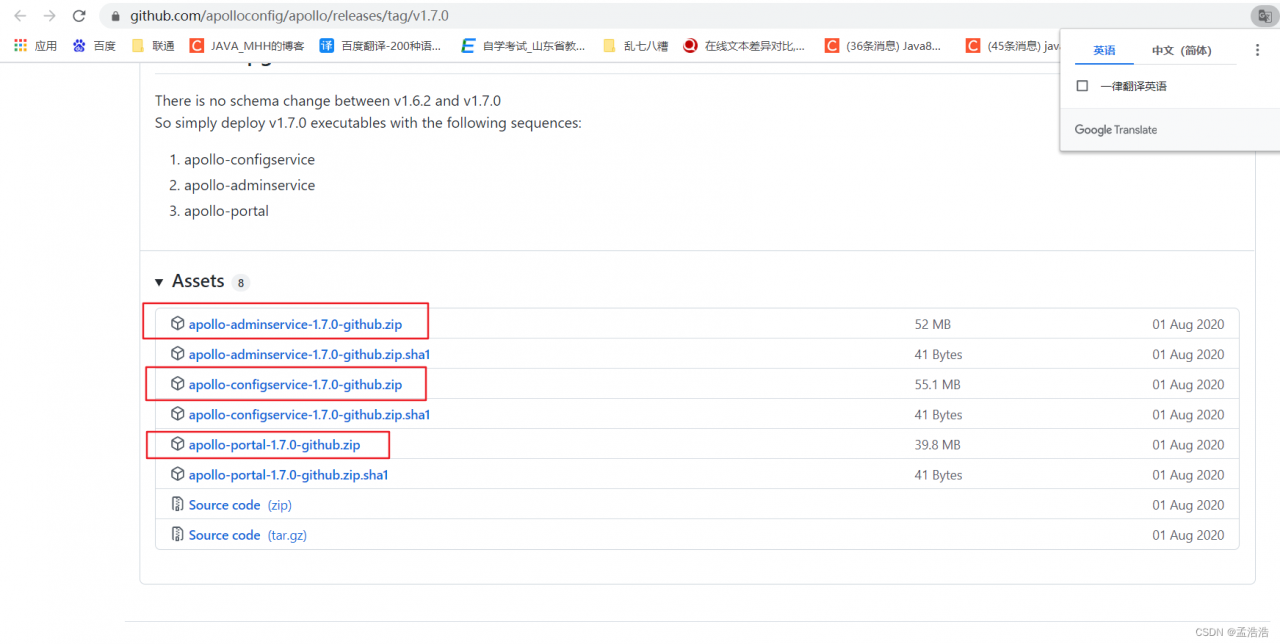Click package icon beside apollo-portal-1.7.0-github.zip
The height and width of the screenshot is (644, 1280).
click(x=178, y=444)
